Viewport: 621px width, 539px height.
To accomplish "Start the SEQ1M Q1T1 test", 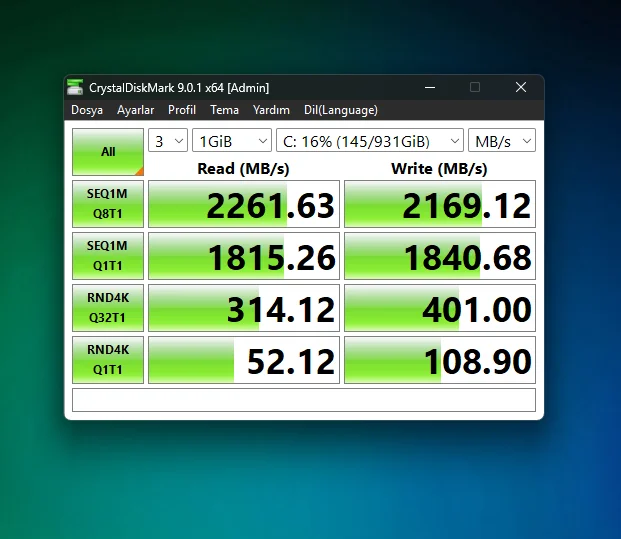I will tap(108, 256).
